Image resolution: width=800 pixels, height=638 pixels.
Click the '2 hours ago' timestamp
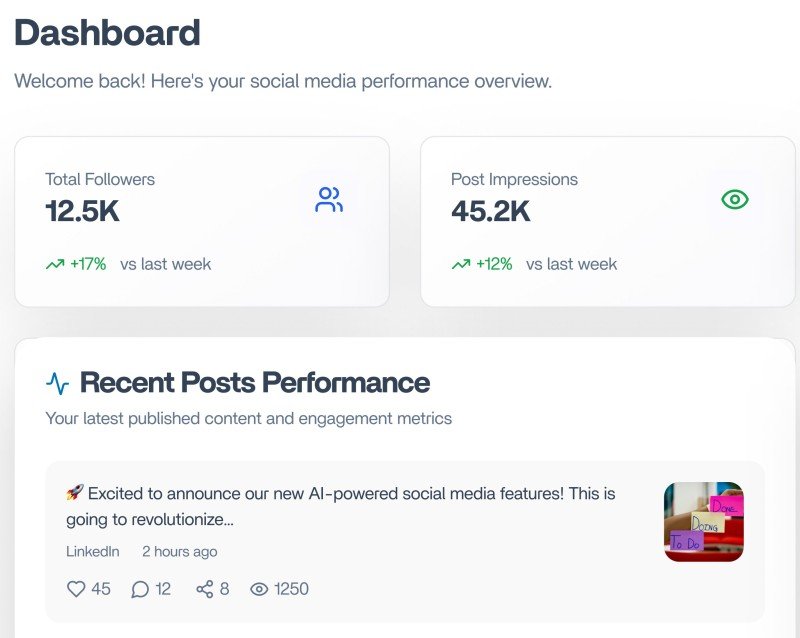pyautogui.click(x=180, y=551)
